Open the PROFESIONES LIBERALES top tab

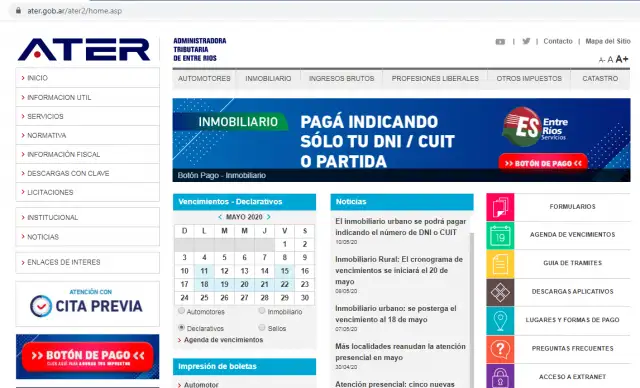pyautogui.click(x=435, y=79)
